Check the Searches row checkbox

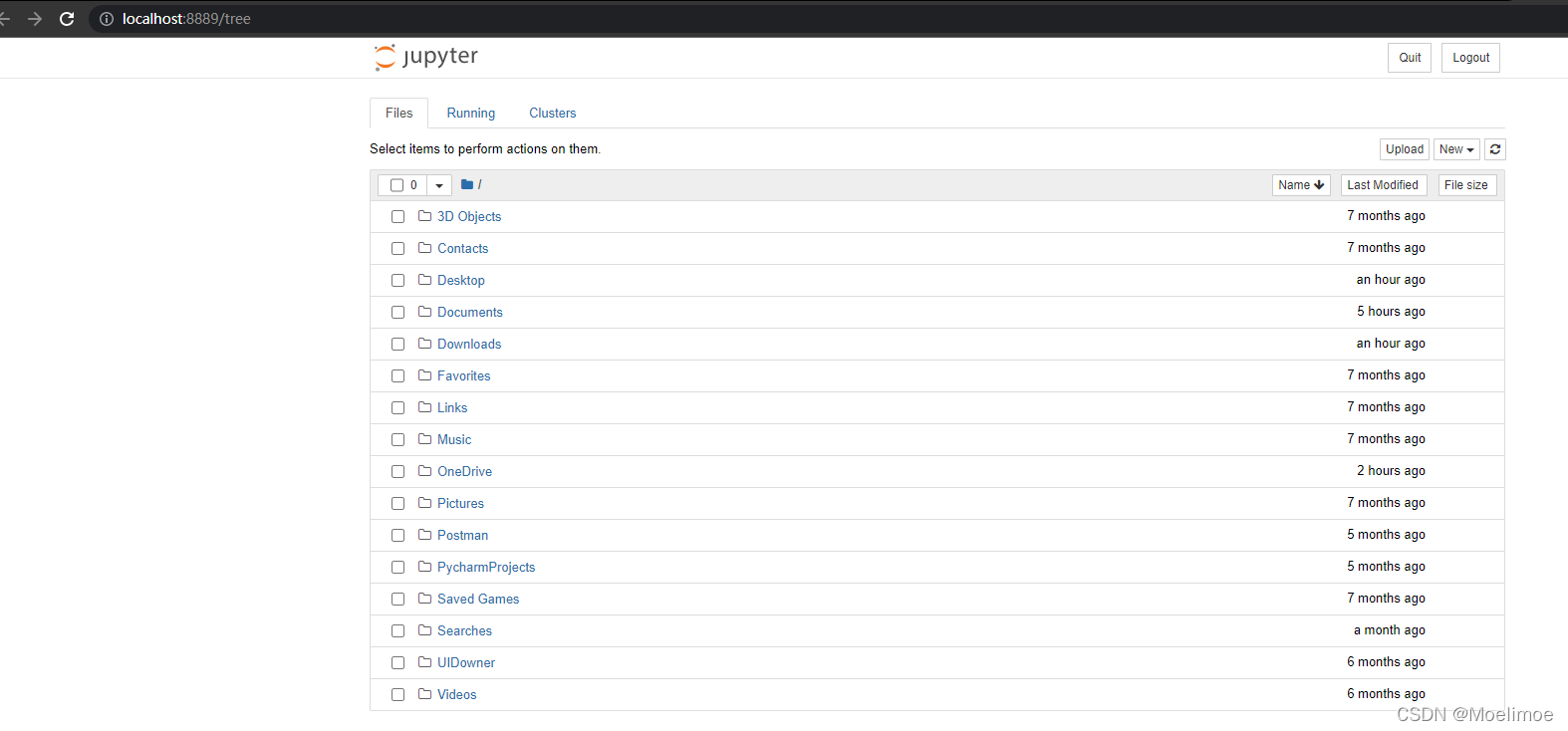point(397,631)
